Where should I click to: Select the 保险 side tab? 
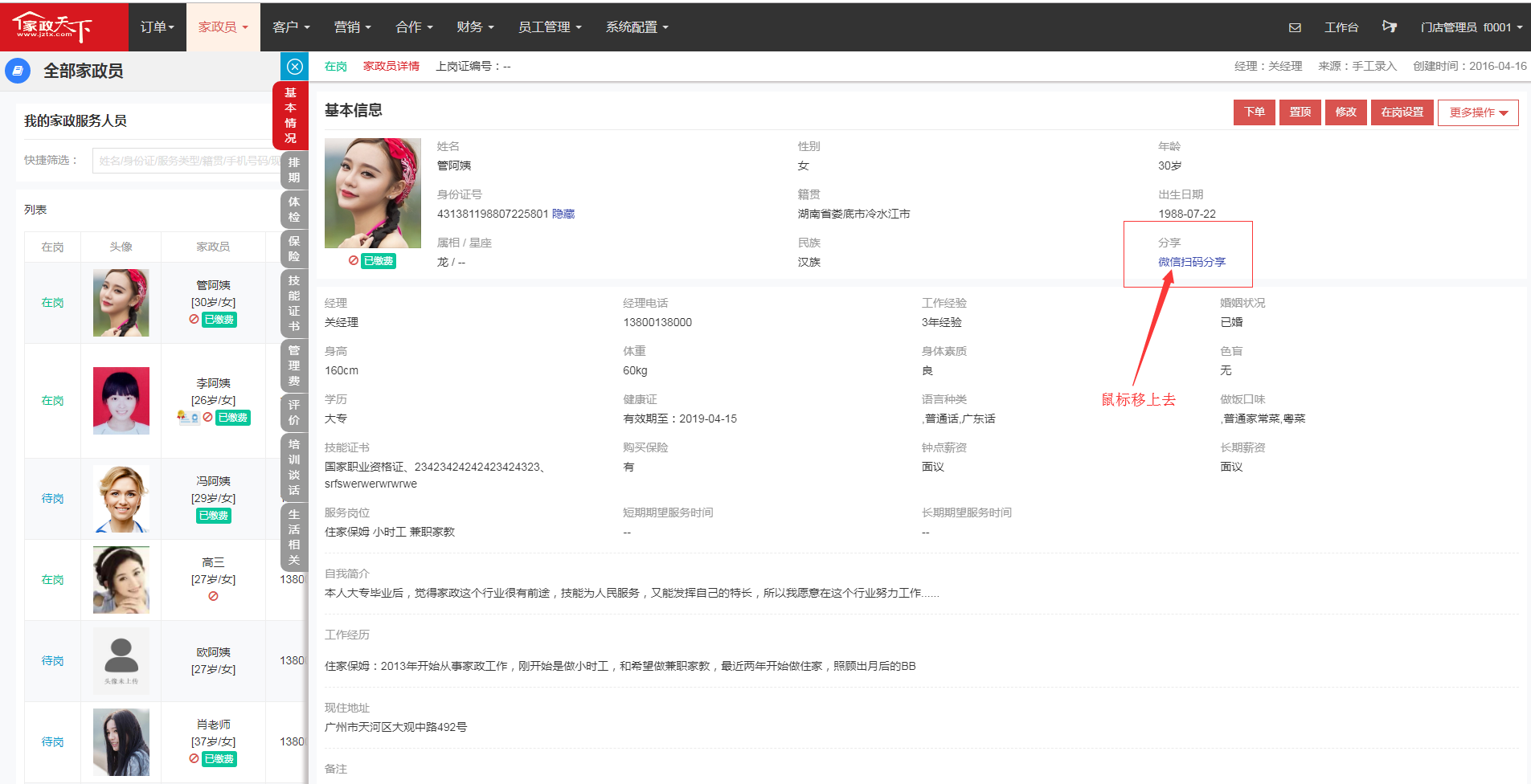pos(294,248)
